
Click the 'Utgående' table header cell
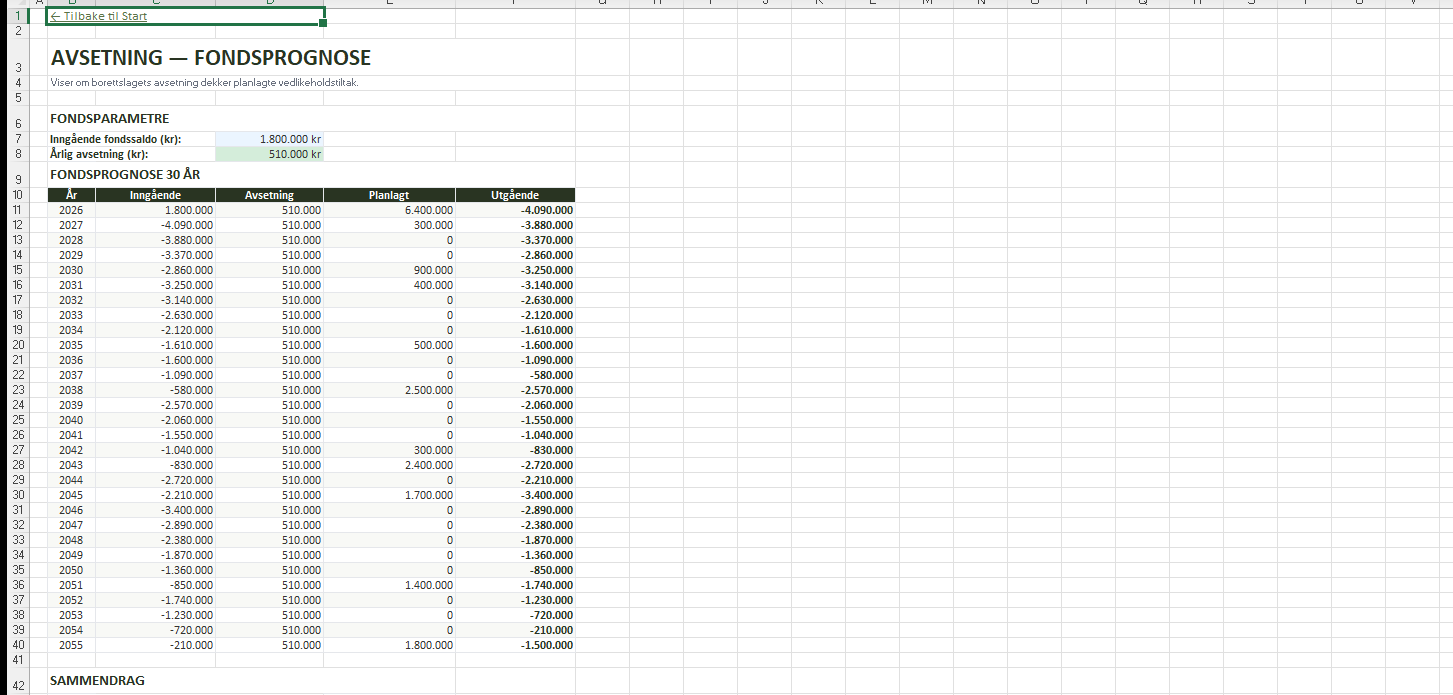[x=514, y=195]
